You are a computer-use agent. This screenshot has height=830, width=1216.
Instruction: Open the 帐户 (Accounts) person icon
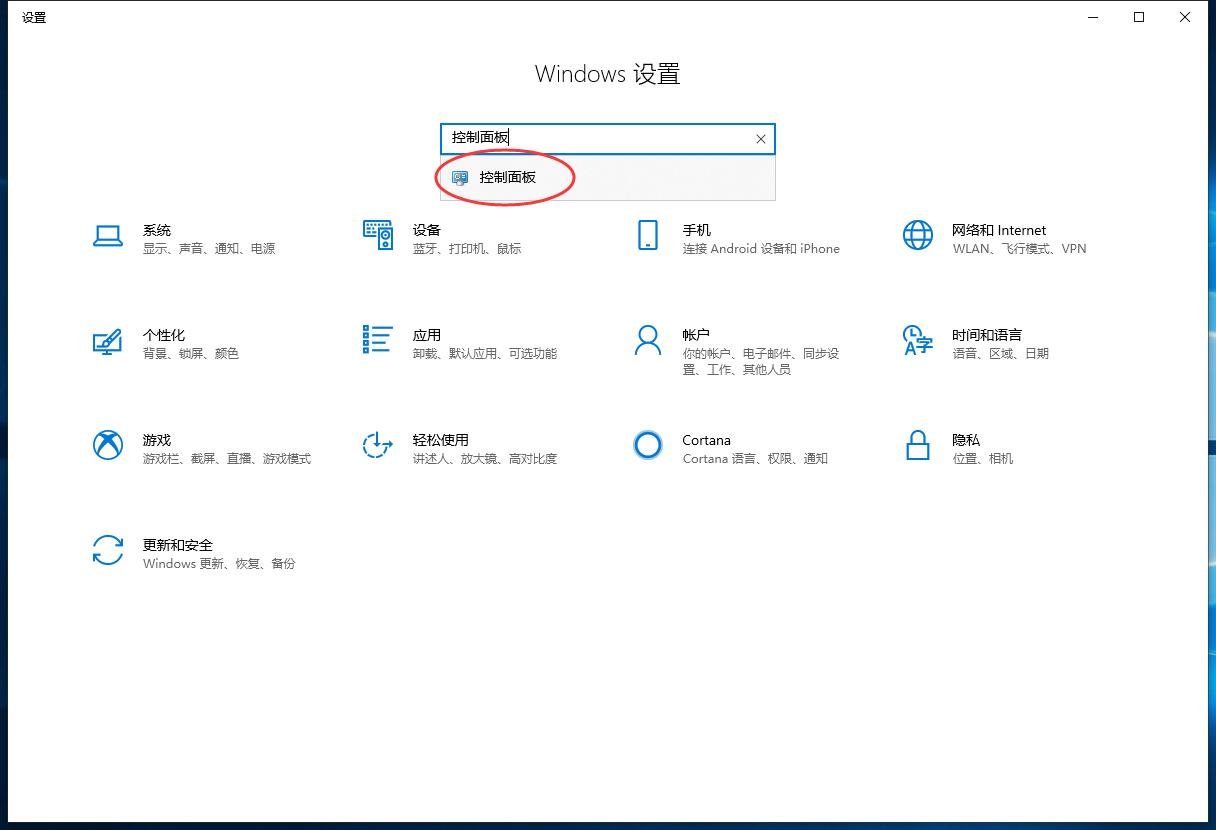coord(648,340)
